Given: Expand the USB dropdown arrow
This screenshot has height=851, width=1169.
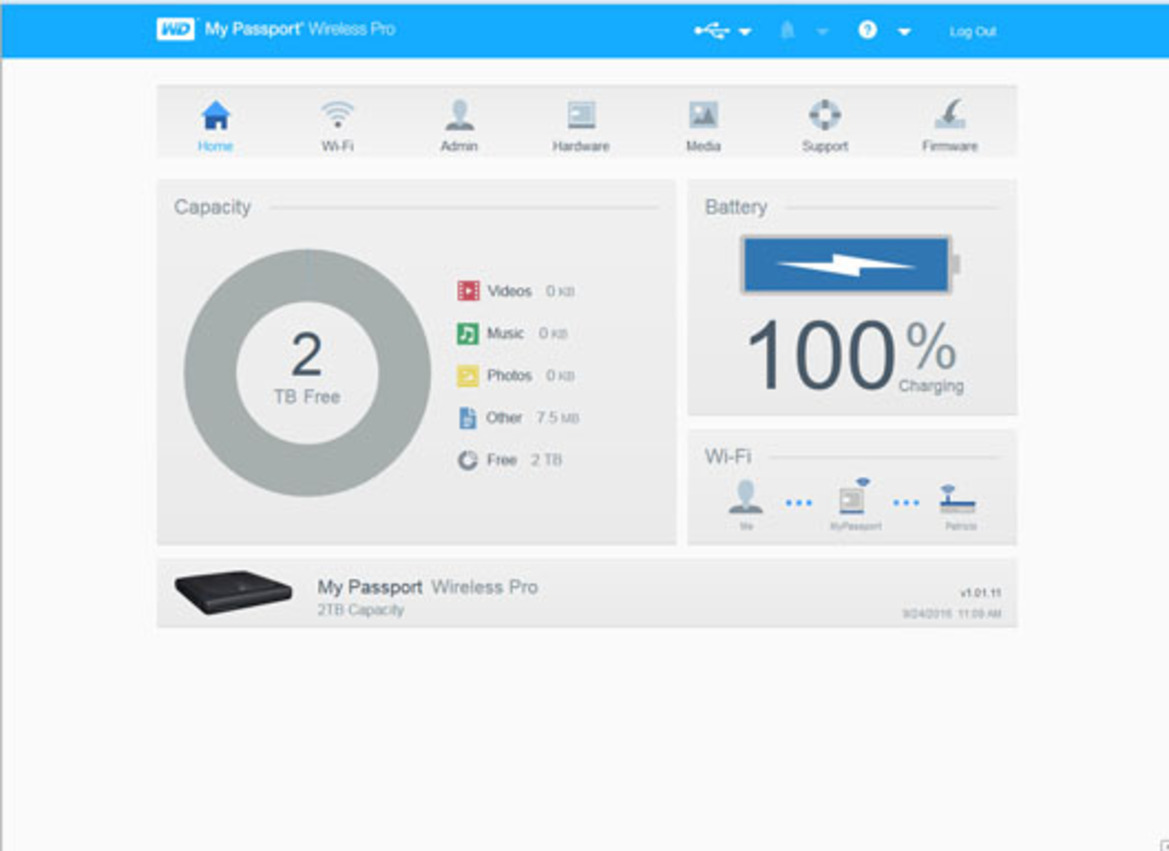Looking at the screenshot, I should coord(744,32).
